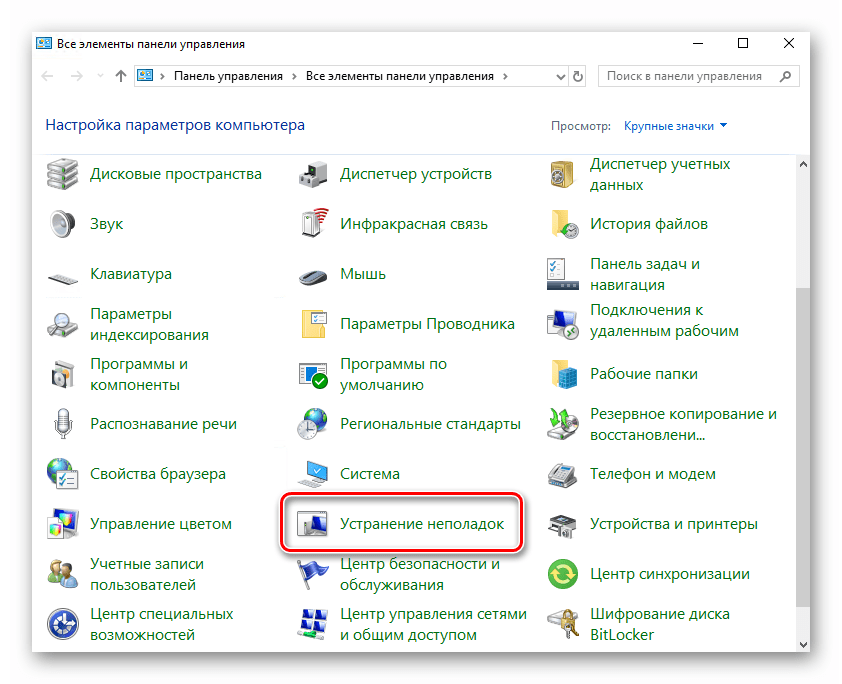Expand the recent locations arrow by navigation buttons
This screenshot has height=684, width=842.
(100, 76)
